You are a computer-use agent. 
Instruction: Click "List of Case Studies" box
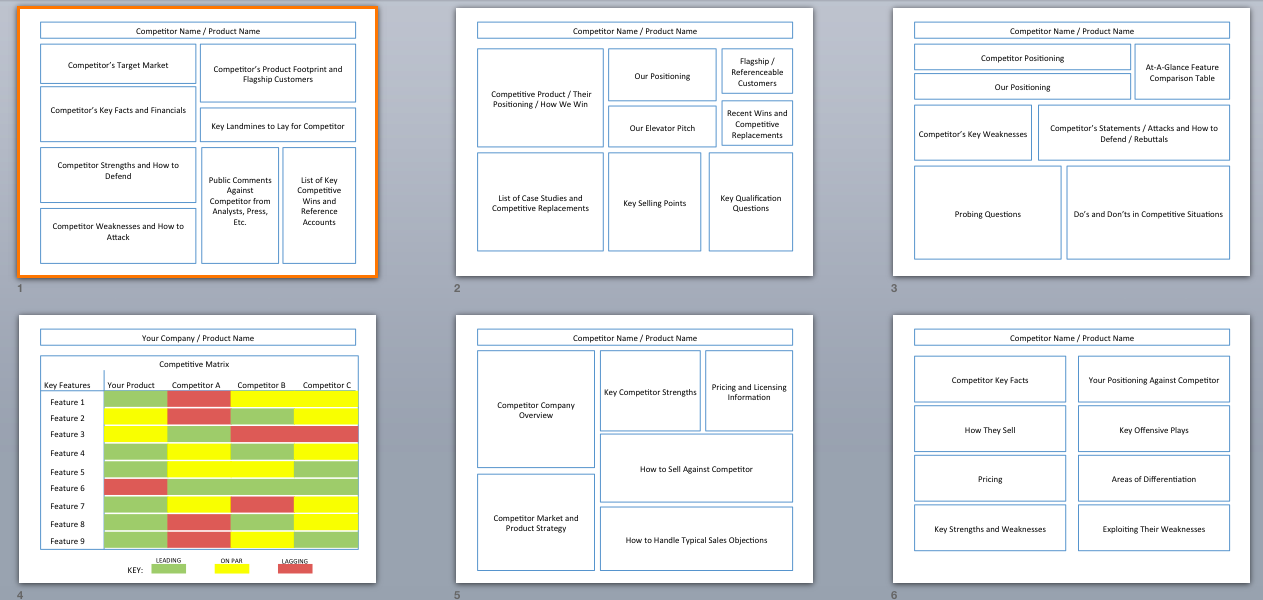point(540,203)
